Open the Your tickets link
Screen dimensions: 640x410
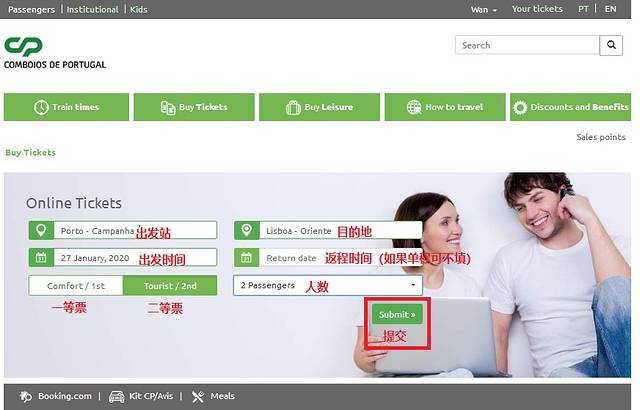click(537, 9)
